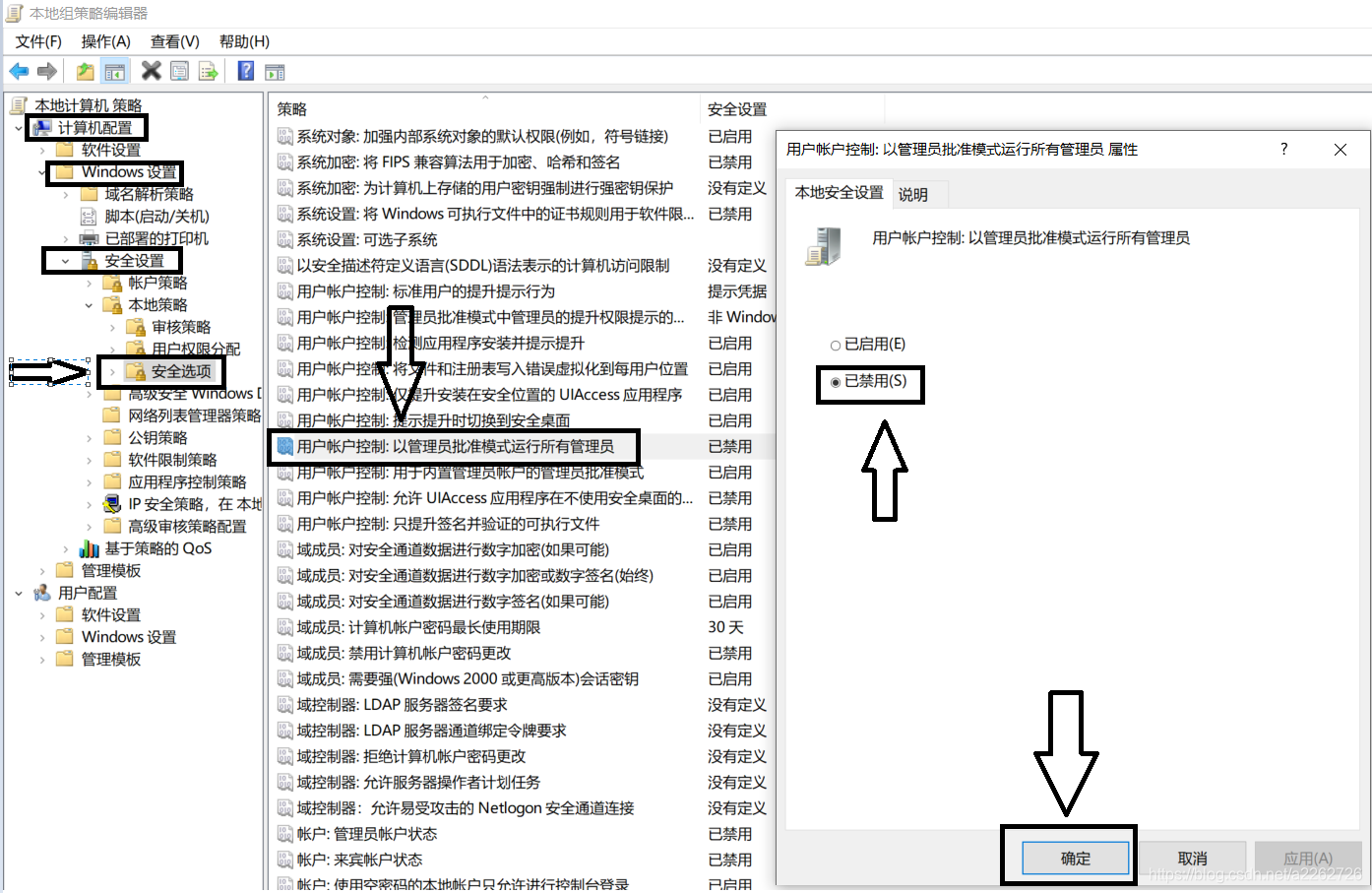The image size is (1372, 893).
Task: Open the 帮助(H) menu
Action: click(x=244, y=41)
